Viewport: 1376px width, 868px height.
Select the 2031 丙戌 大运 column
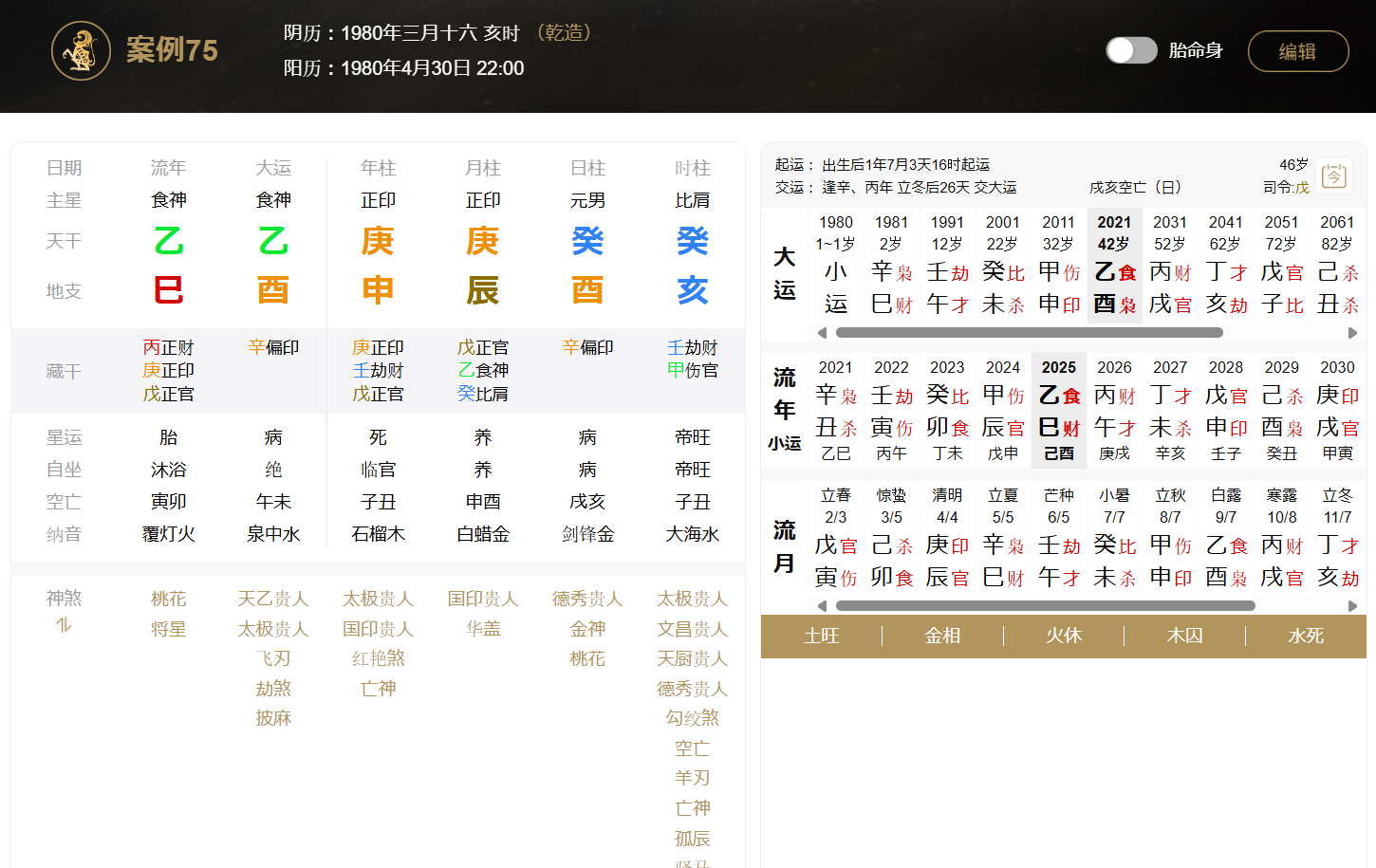(1170, 266)
